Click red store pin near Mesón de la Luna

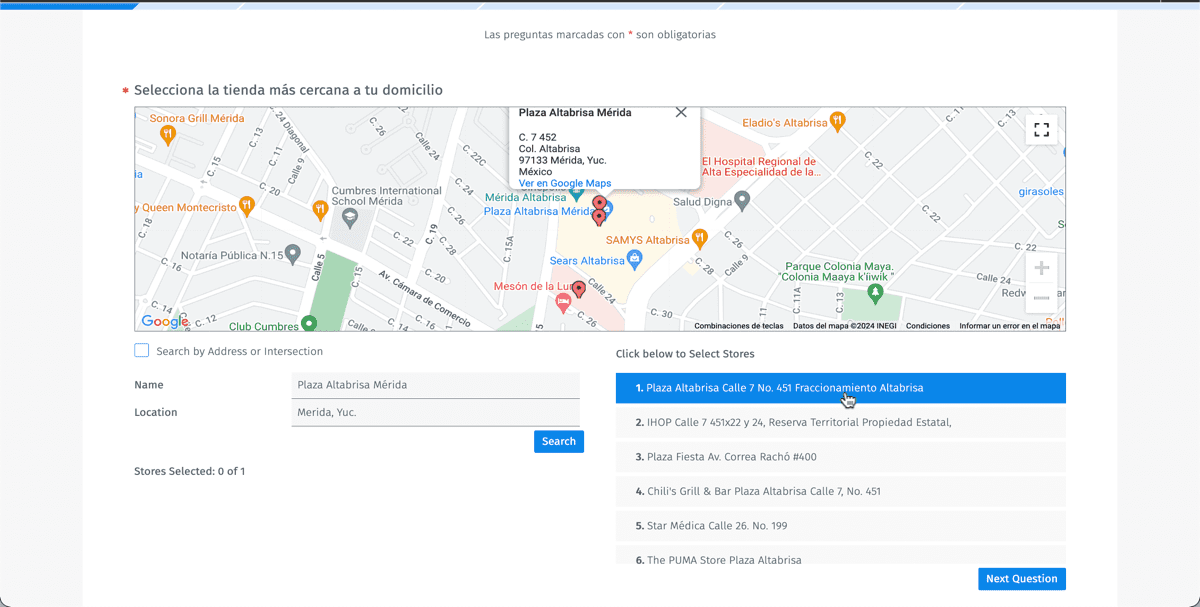(x=578, y=291)
